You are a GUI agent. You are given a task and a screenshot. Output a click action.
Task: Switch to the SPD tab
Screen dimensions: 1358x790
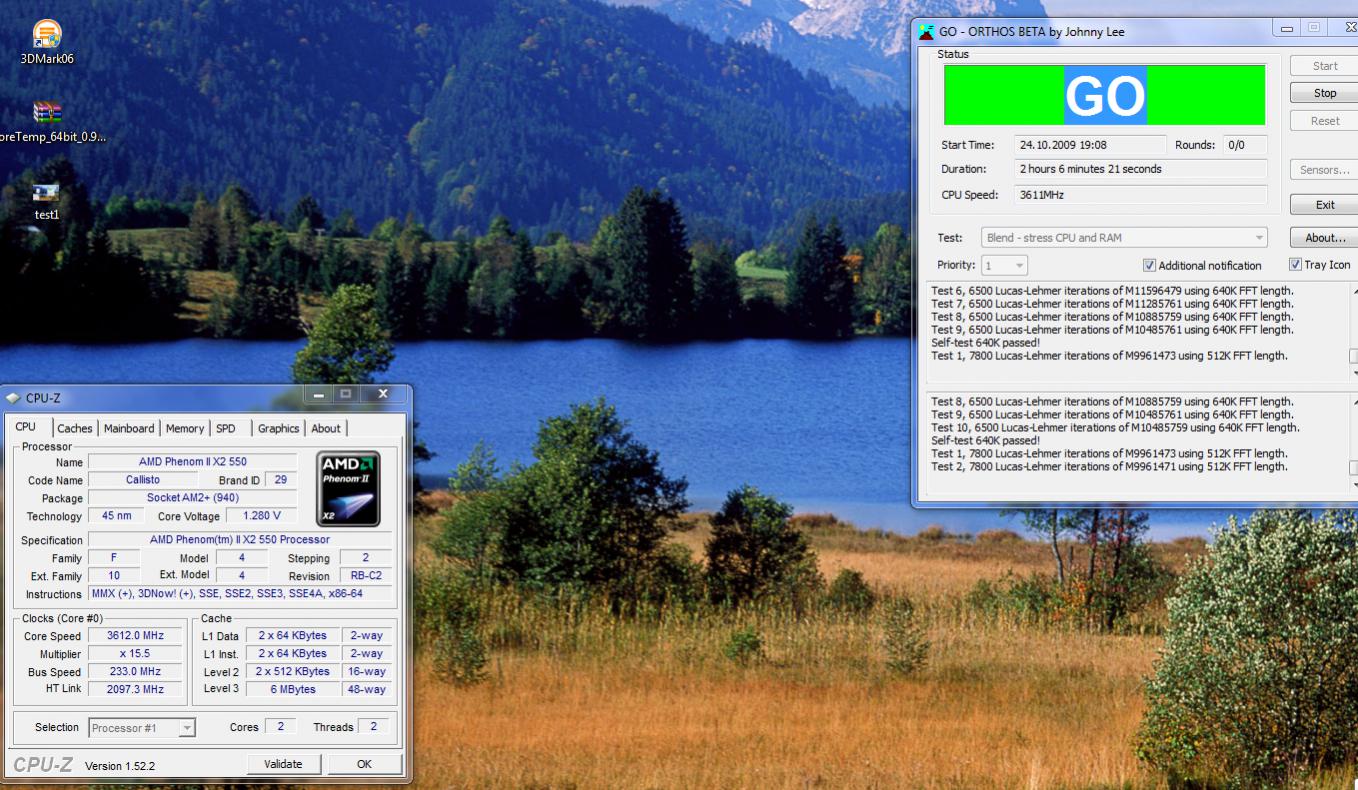[x=226, y=428]
